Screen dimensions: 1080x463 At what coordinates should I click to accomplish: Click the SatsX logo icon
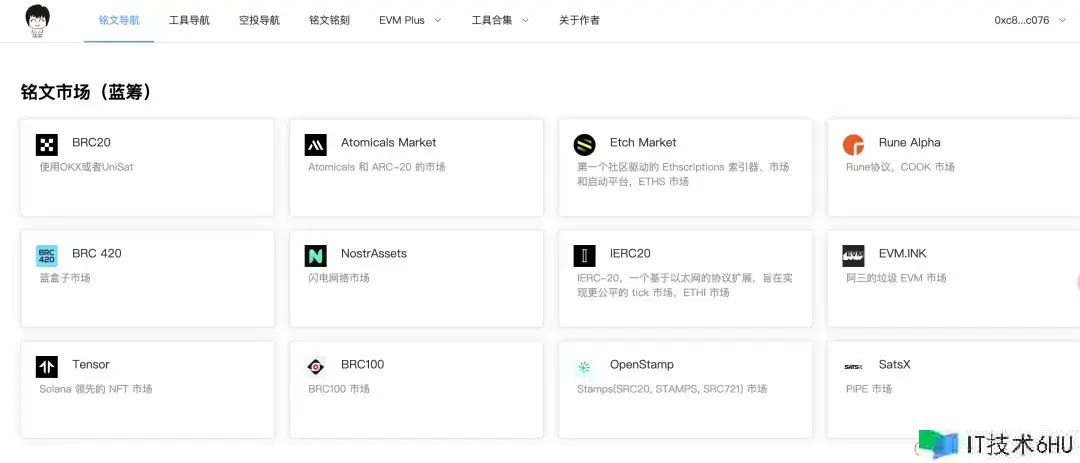pyautogui.click(x=853, y=367)
